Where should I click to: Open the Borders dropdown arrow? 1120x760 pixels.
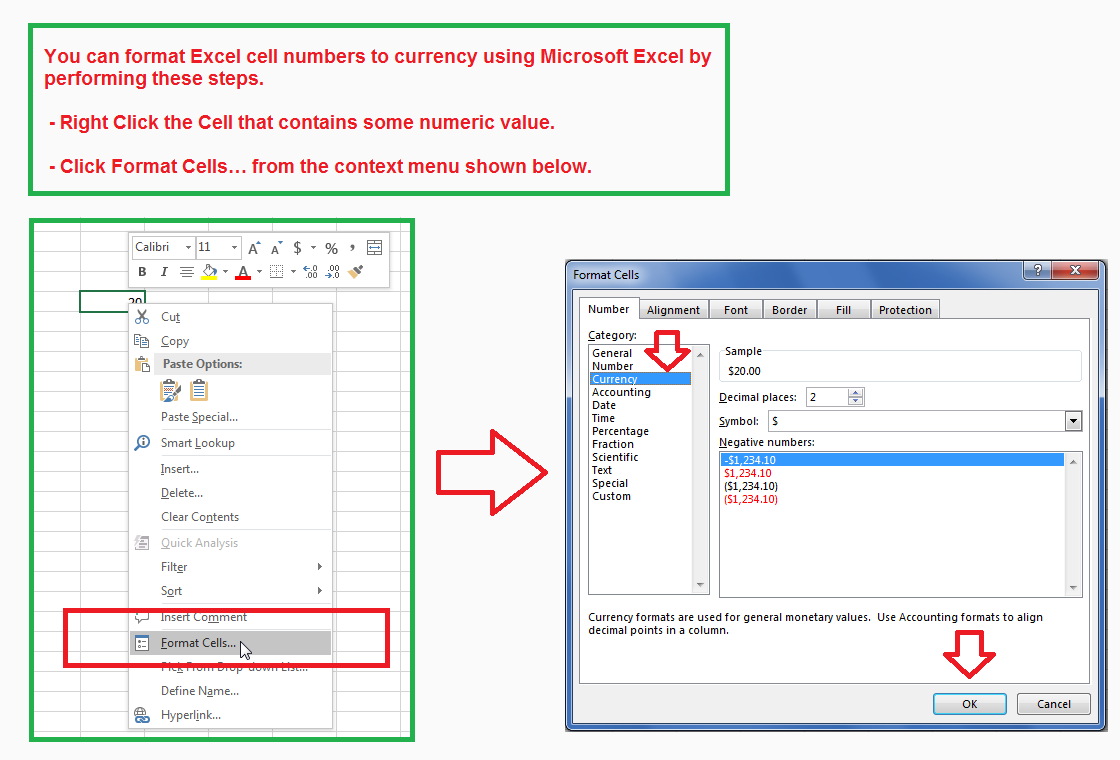pos(293,271)
